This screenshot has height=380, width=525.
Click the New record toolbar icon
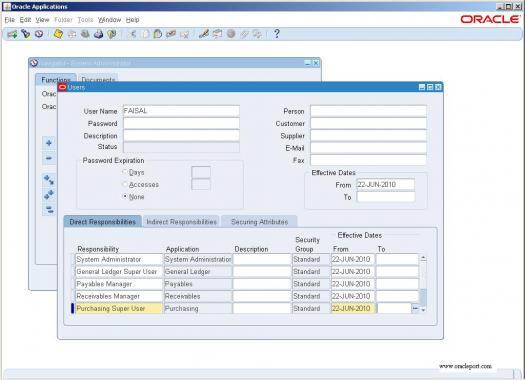[x=12, y=34]
